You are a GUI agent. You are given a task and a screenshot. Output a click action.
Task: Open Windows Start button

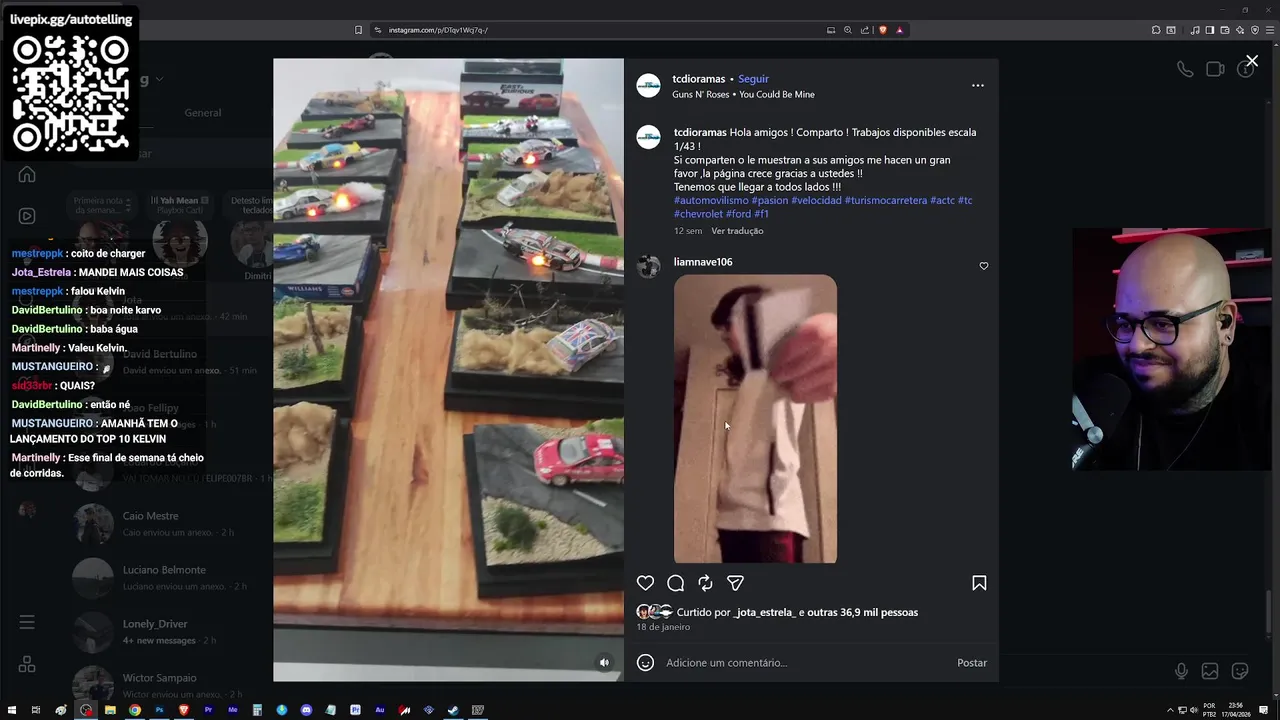pyautogui.click(x=12, y=710)
